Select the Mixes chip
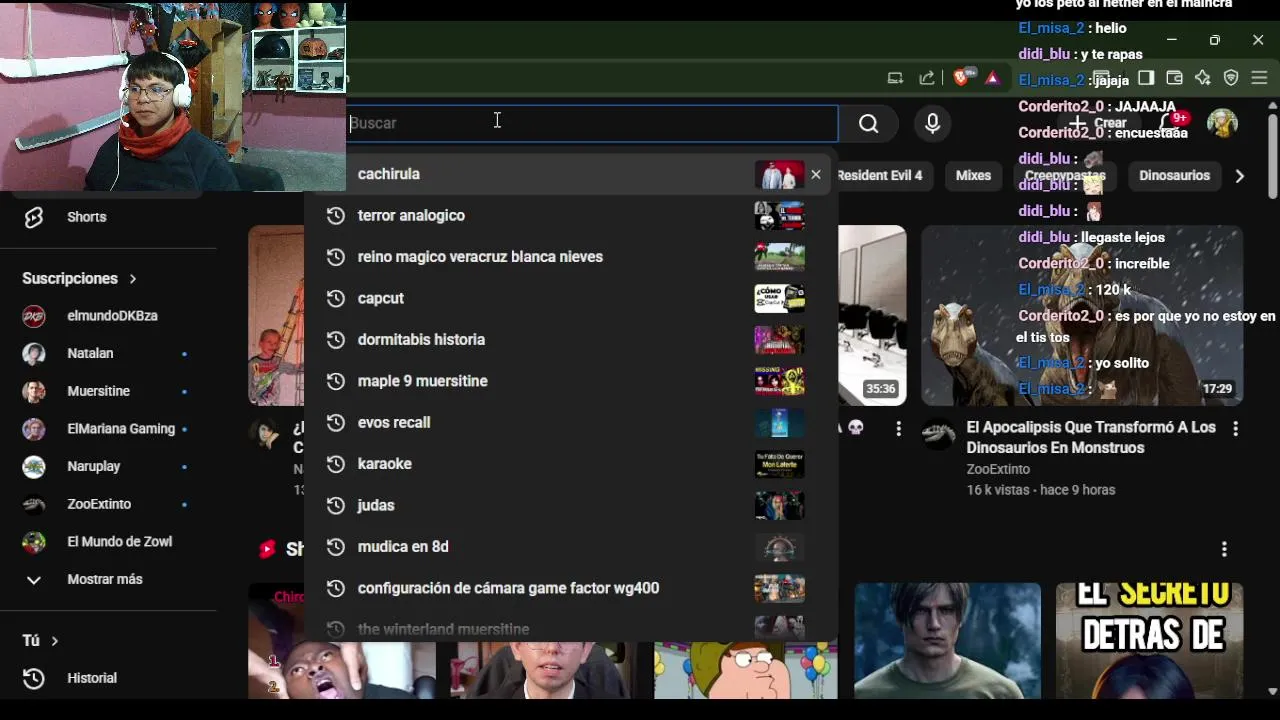Viewport: 1280px width, 720px height. [x=973, y=175]
